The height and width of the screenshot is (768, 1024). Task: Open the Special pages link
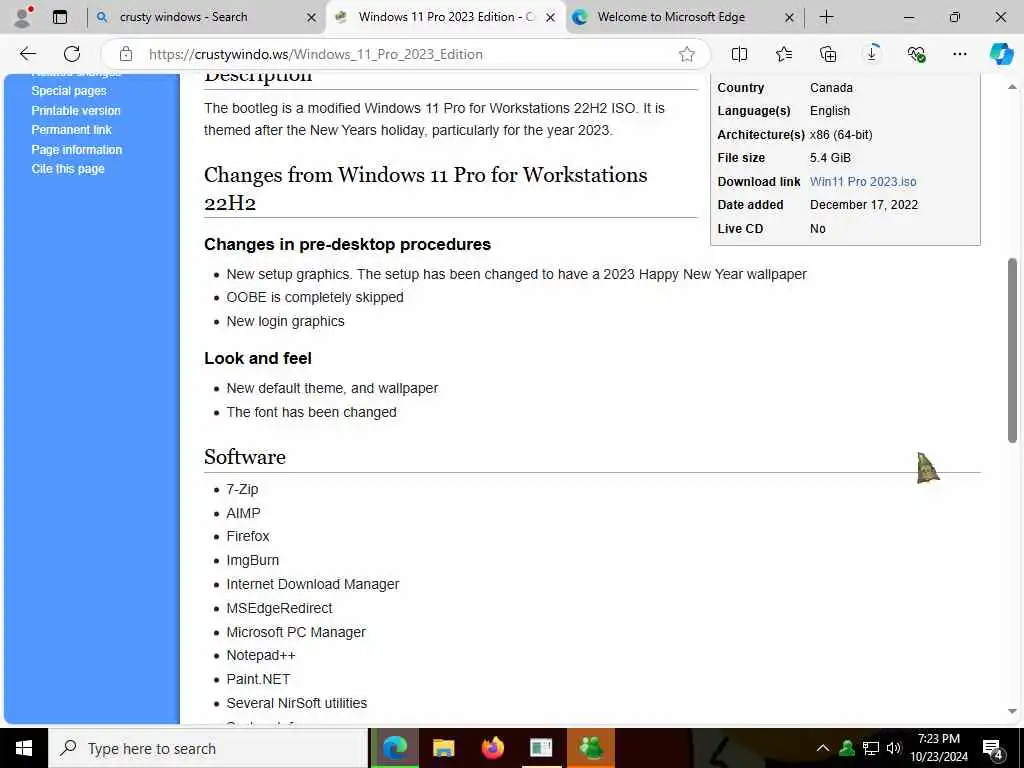coord(69,91)
